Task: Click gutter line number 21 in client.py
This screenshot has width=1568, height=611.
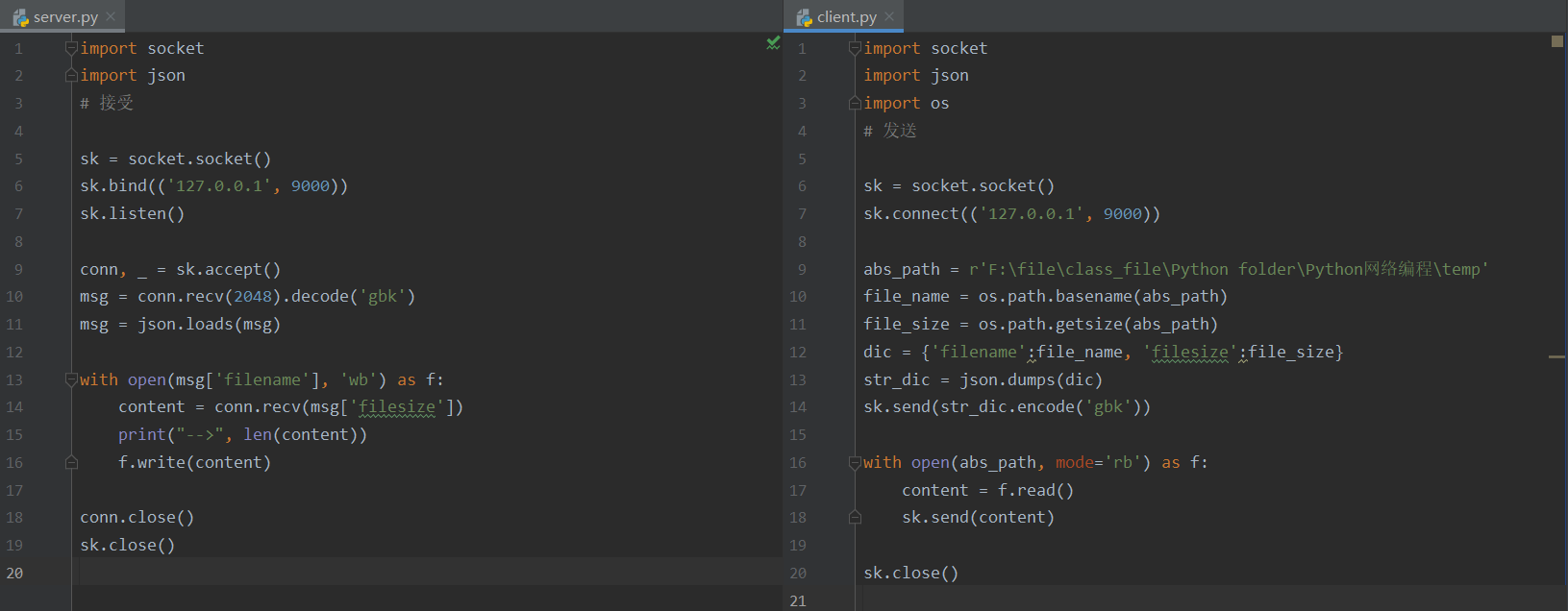Action: (798, 600)
